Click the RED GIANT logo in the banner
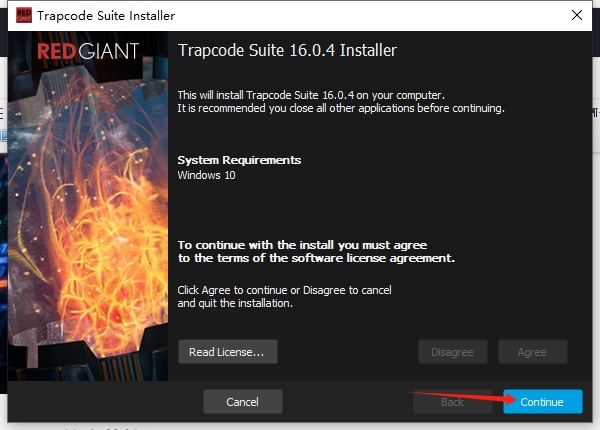 88,51
